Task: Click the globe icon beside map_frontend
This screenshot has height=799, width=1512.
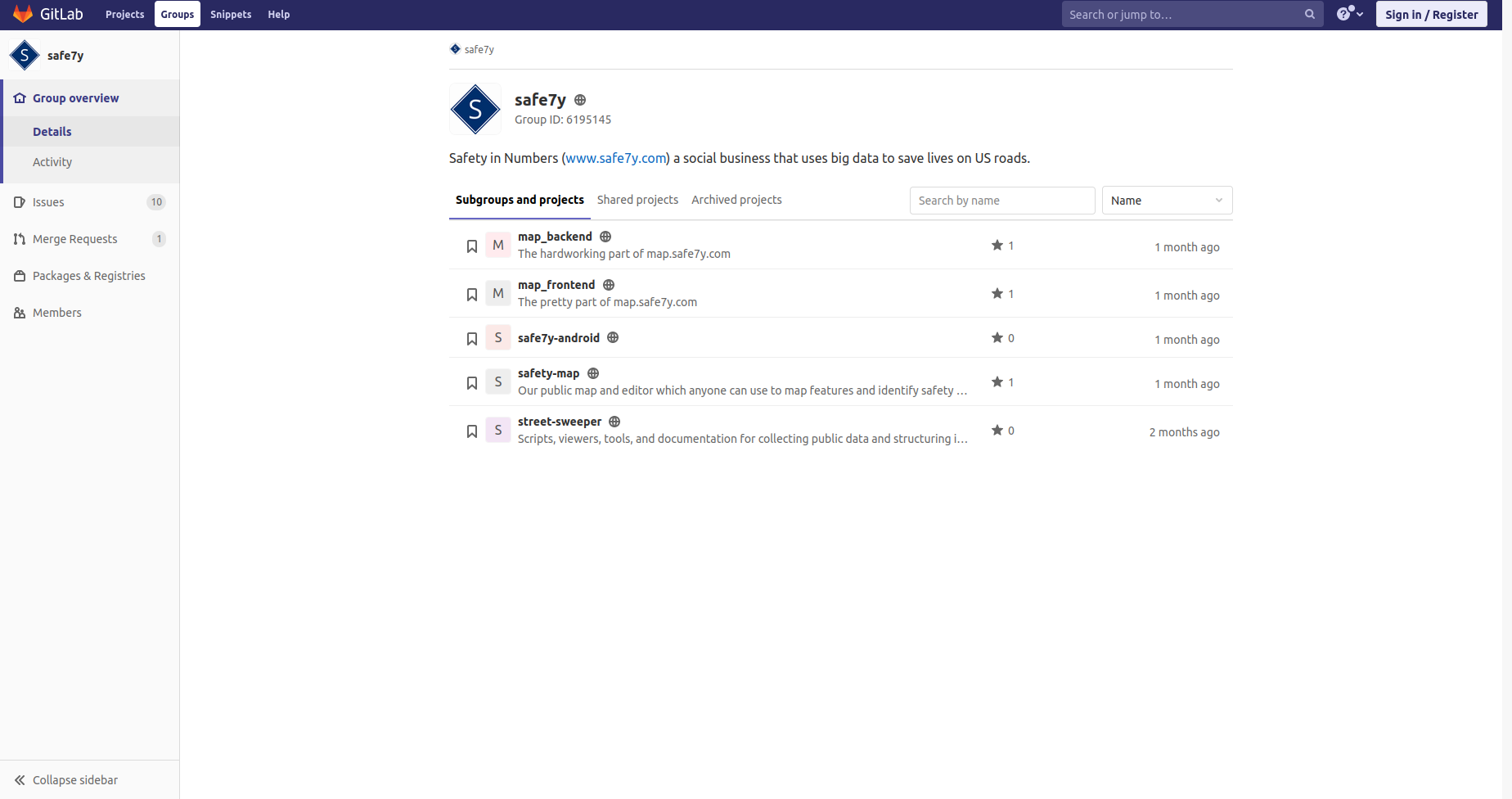Action: [609, 285]
